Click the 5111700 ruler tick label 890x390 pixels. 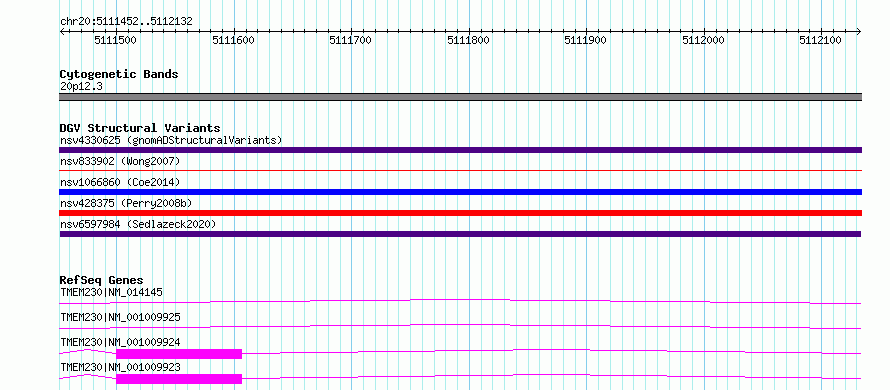pos(351,40)
